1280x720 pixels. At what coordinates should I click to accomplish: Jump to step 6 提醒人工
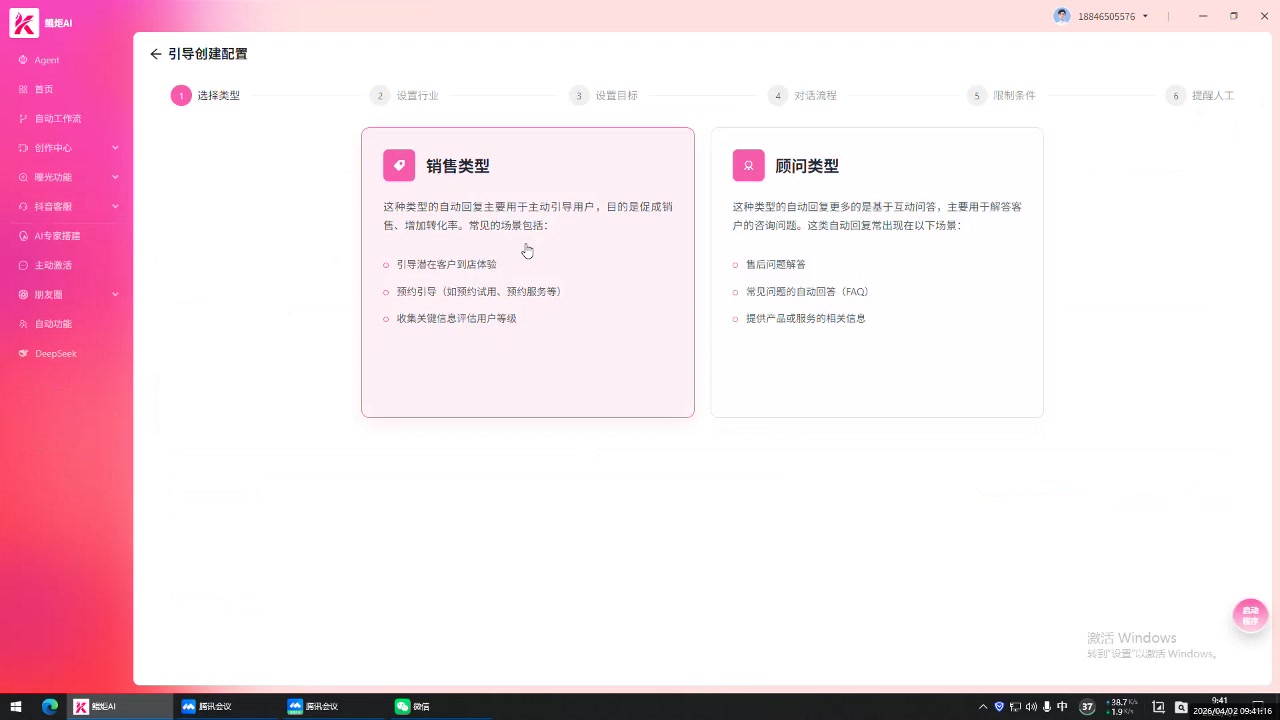point(1200,96)
